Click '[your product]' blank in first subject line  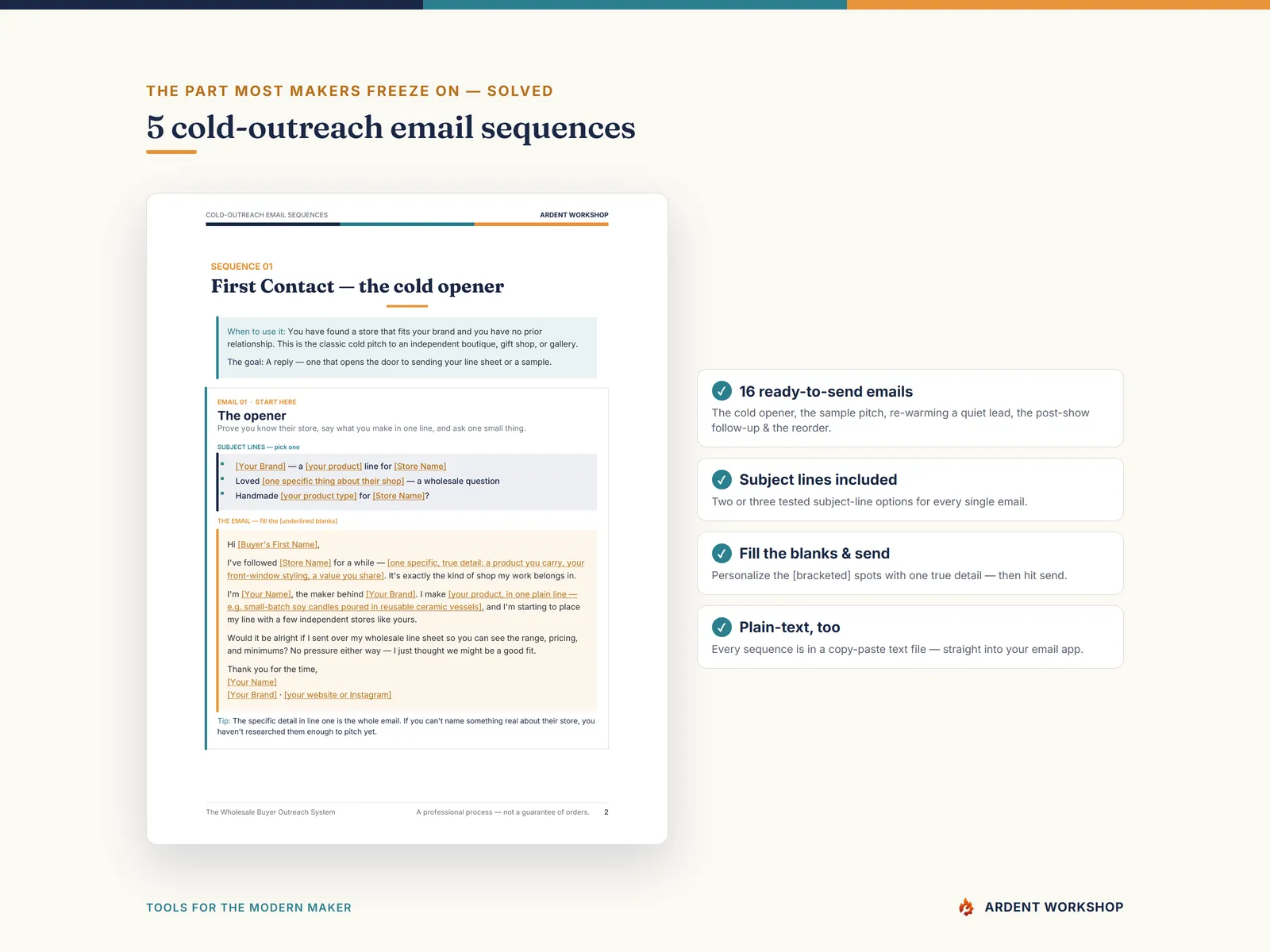[333, 466]
